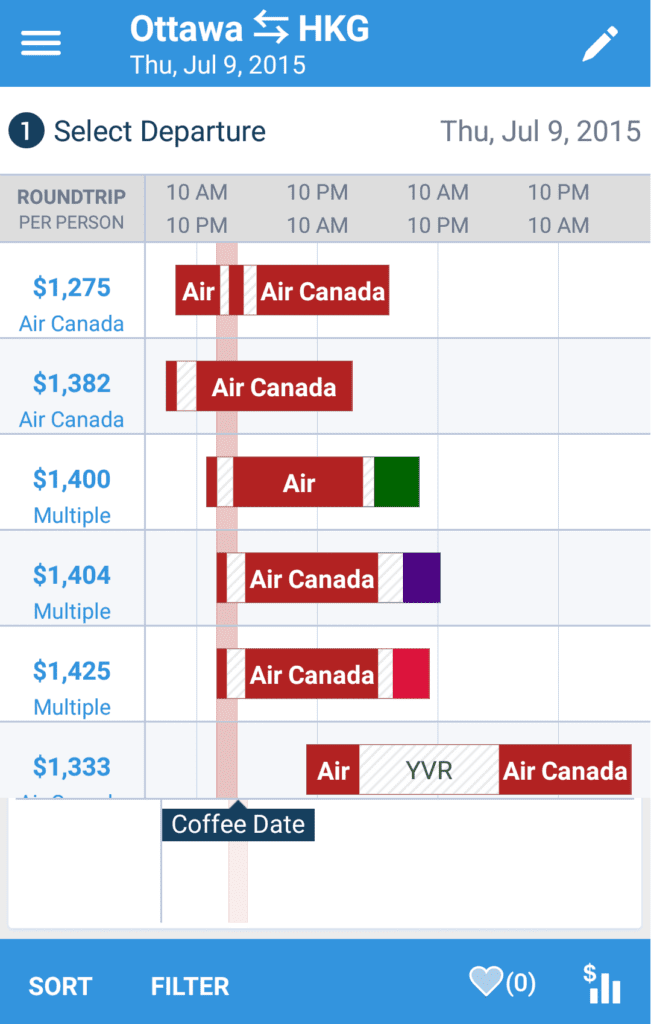651x1024 pixels.
Task: Tap the YVR layover segment
Action: [429, 770]
